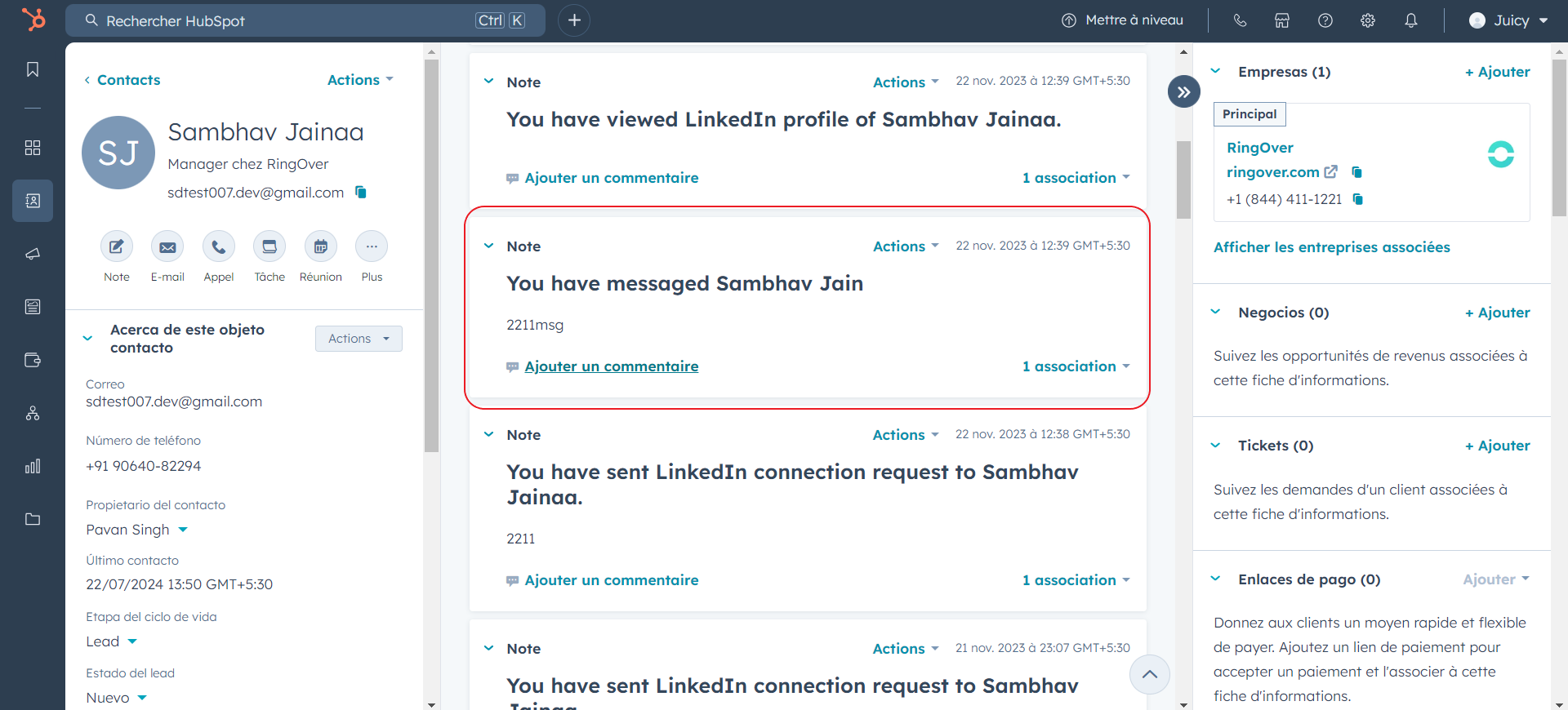
Task: Collapse the Enlaces de pago (0) section
Action: click(x=1215, y=579)
